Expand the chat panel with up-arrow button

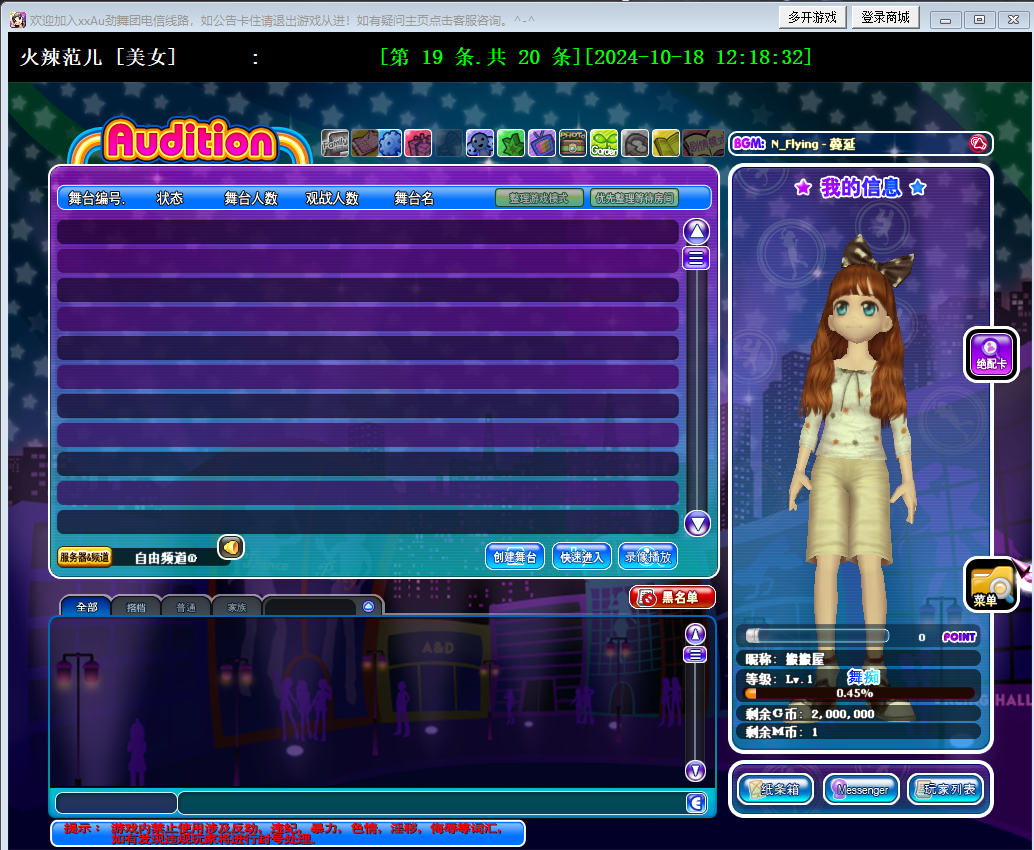click(369, 606)
